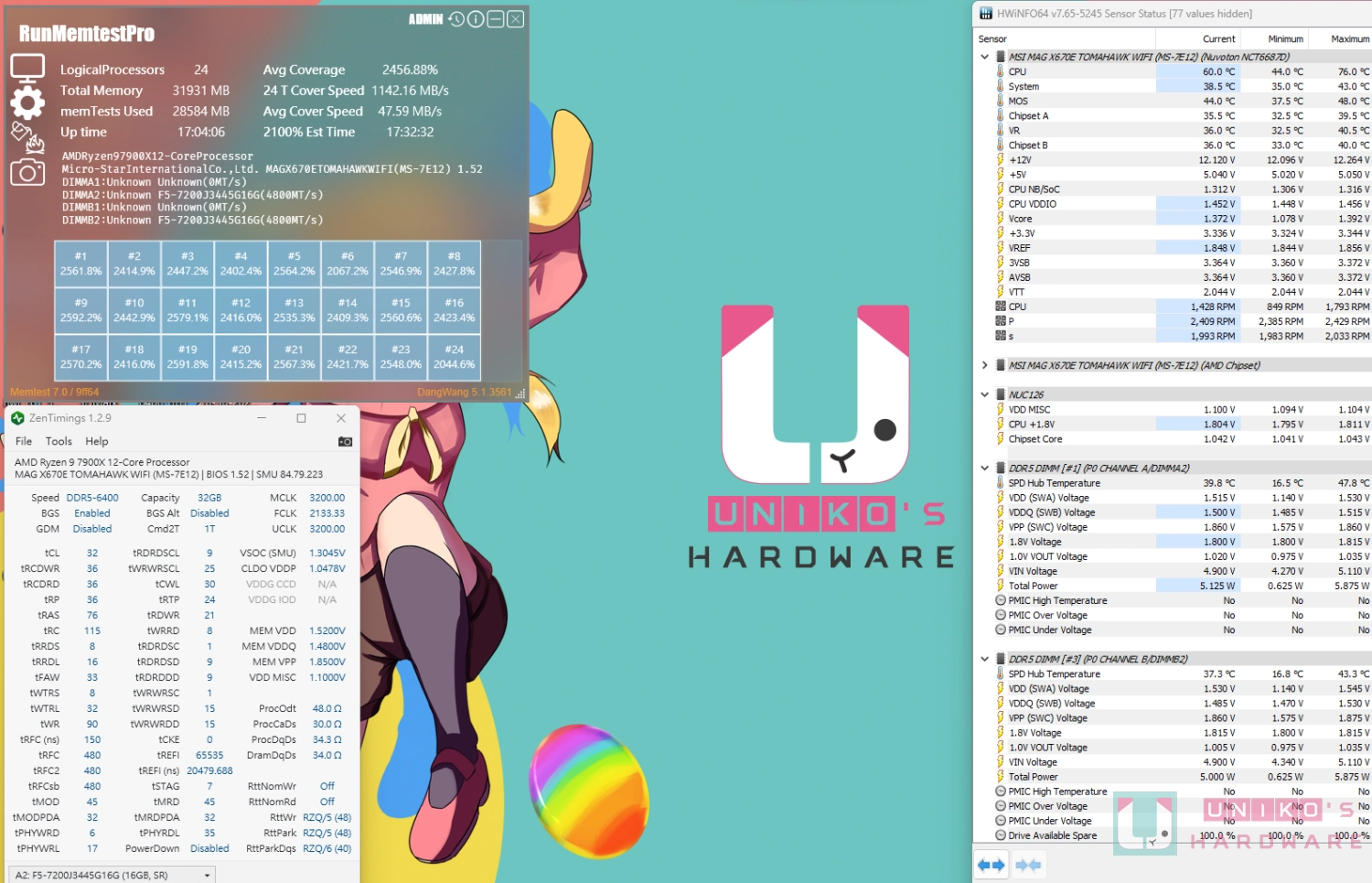Click the Drive Available Spare icon

coord(1000,835)
